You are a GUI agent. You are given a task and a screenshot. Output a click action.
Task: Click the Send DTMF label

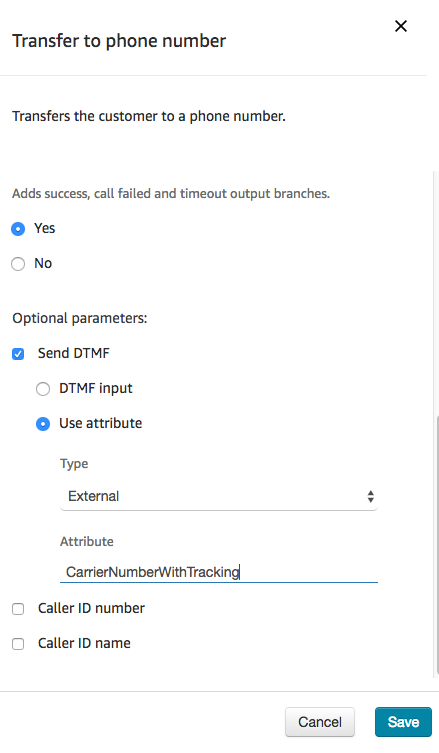pos(73,353)
